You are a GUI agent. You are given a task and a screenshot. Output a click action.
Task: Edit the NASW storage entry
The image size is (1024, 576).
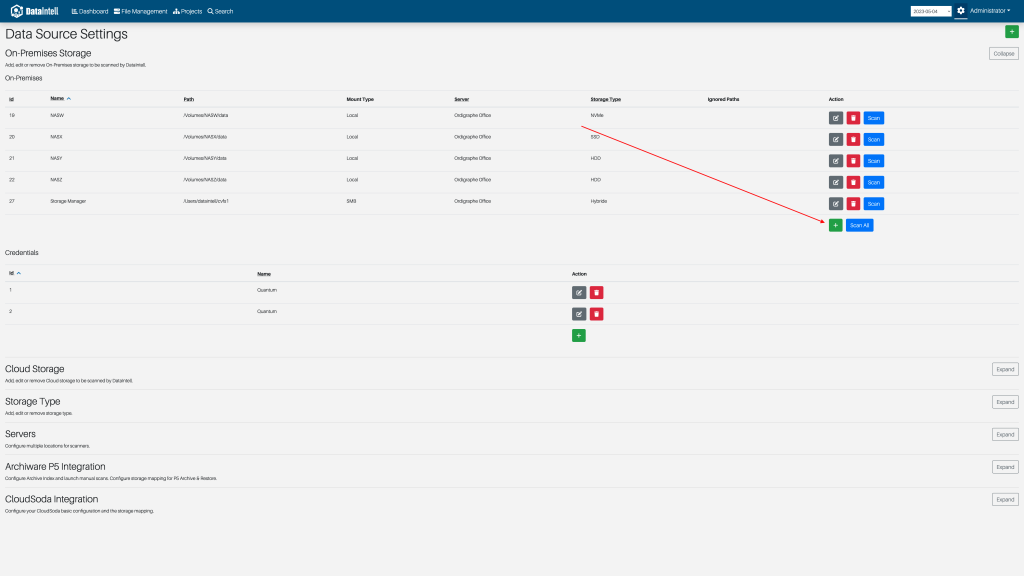[835, 118]
